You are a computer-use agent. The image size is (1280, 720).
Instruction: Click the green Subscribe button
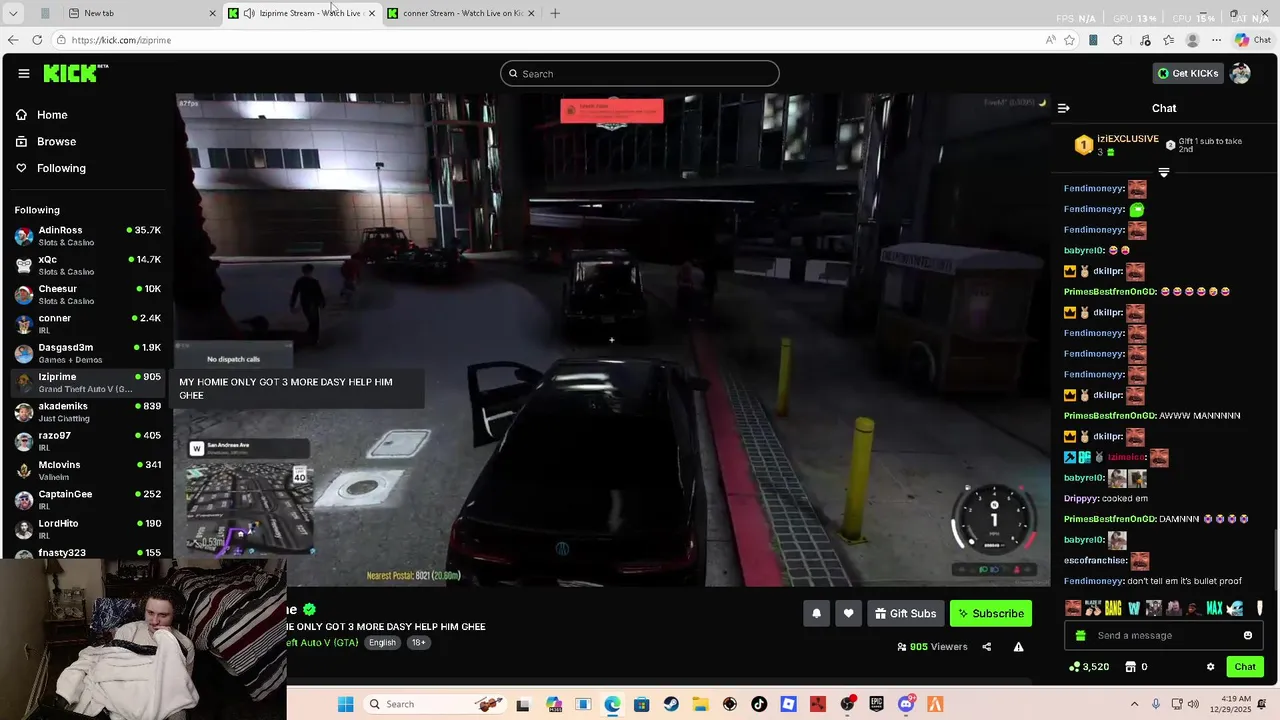pos(990,613)
